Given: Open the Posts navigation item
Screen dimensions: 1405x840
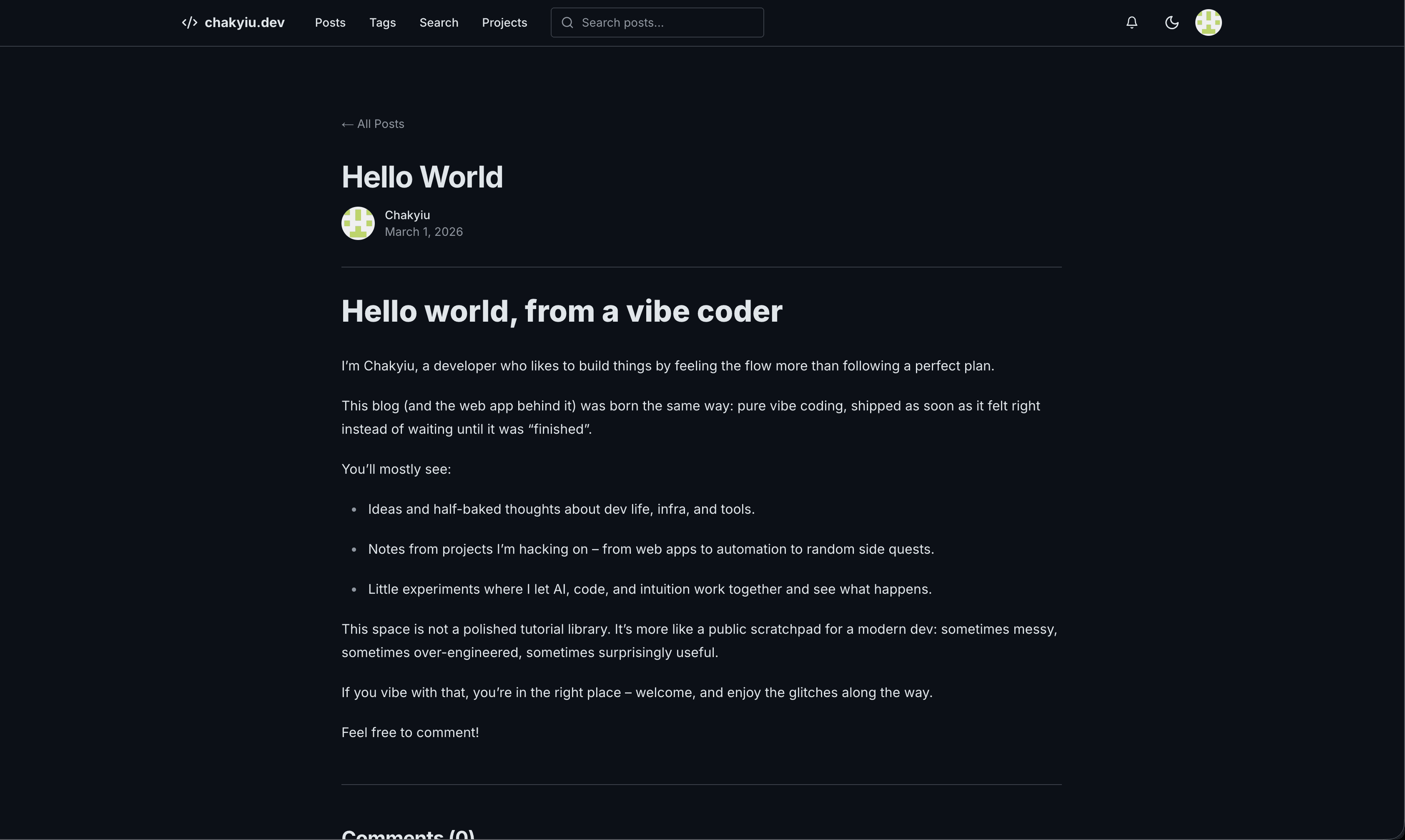Looking at the screenshot, I should [x=330, y=22].
